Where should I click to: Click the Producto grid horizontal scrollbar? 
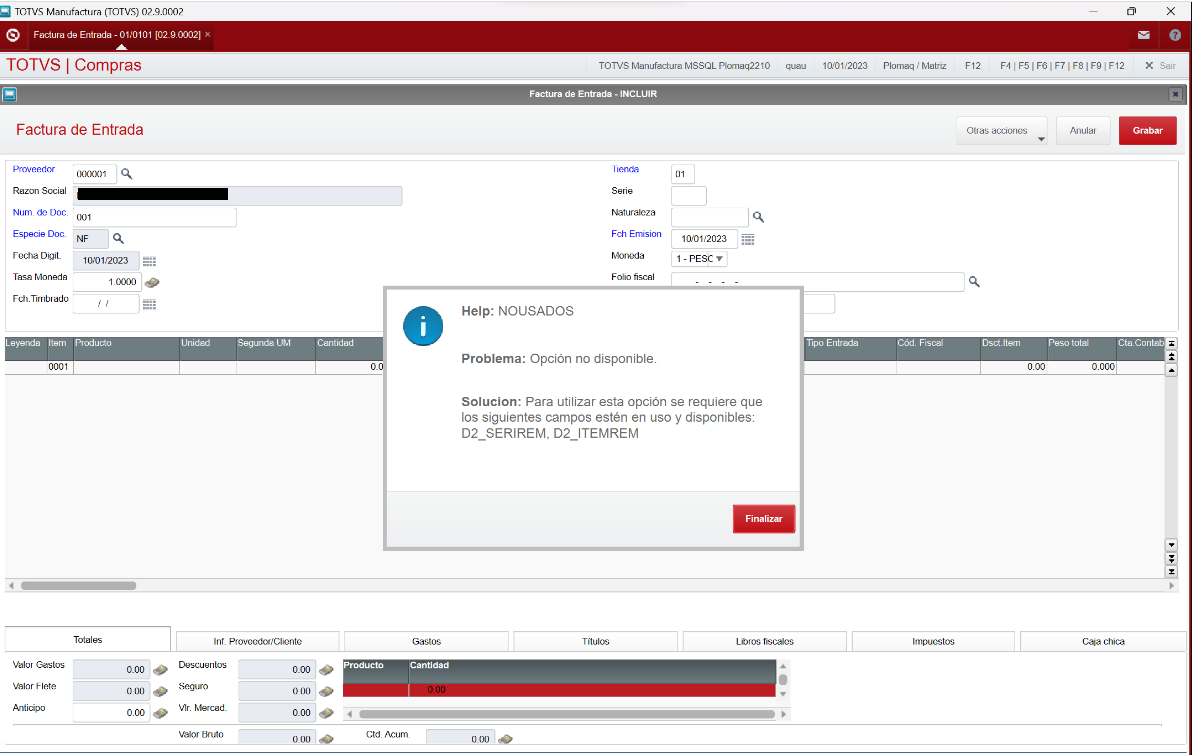567,714
